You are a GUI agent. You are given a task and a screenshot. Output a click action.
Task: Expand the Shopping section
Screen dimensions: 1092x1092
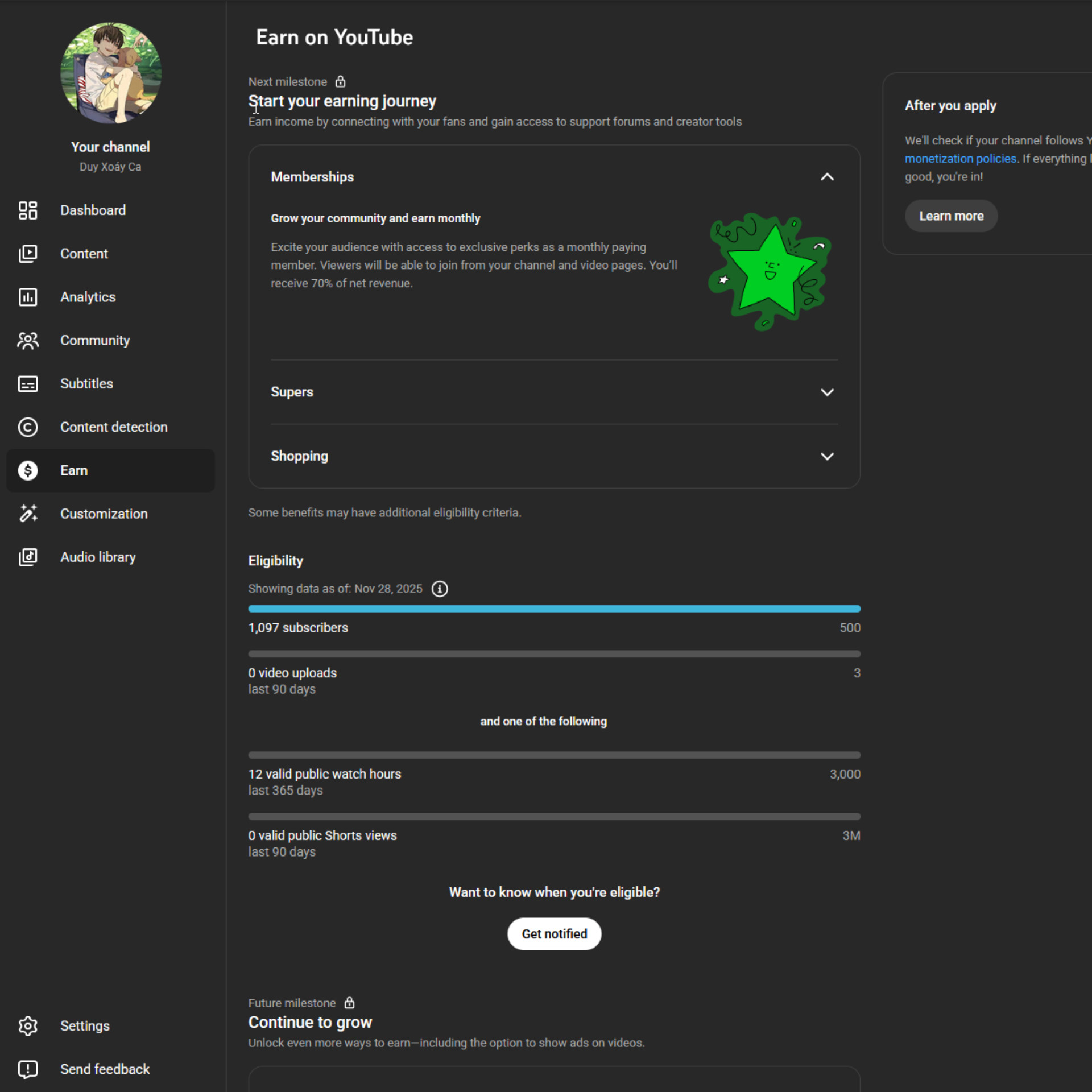[827, 457]
